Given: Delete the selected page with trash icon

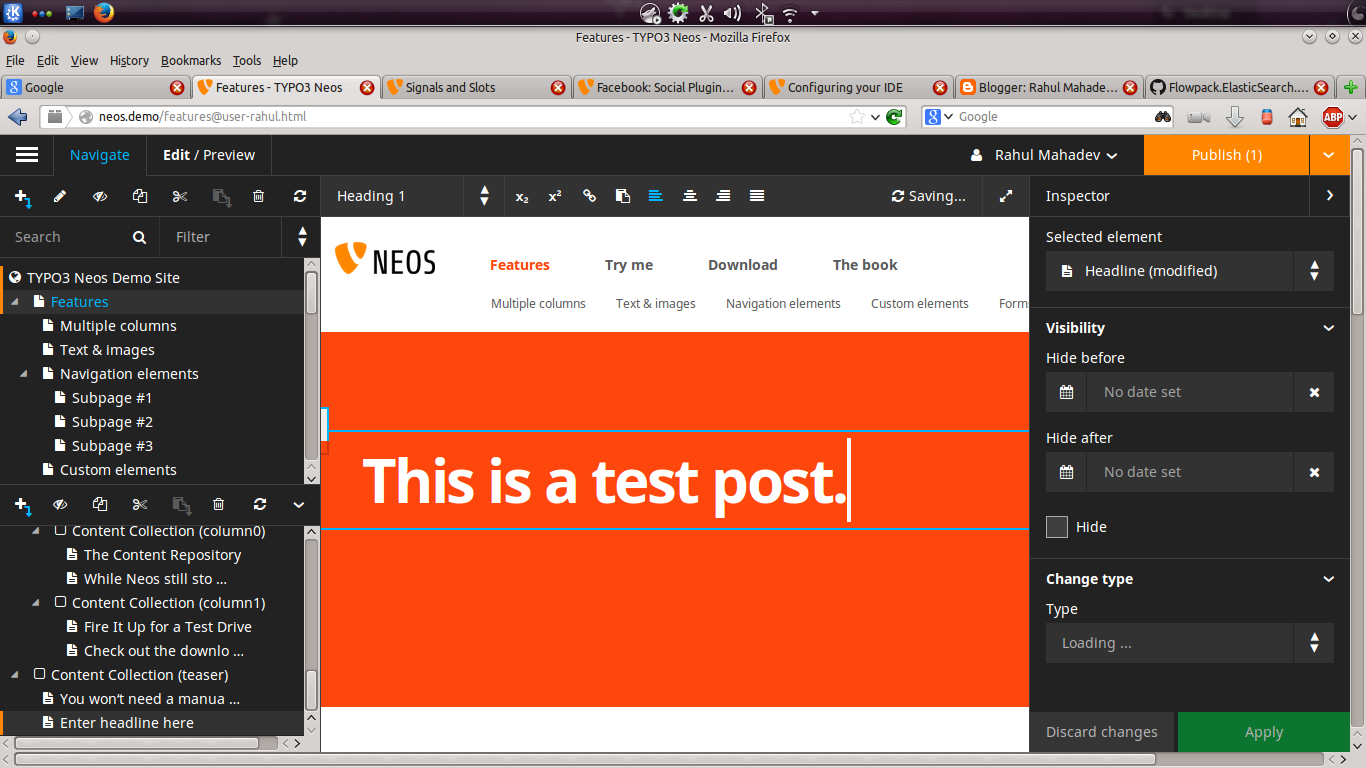Looking at the screenshot, I should pos(259,197).
